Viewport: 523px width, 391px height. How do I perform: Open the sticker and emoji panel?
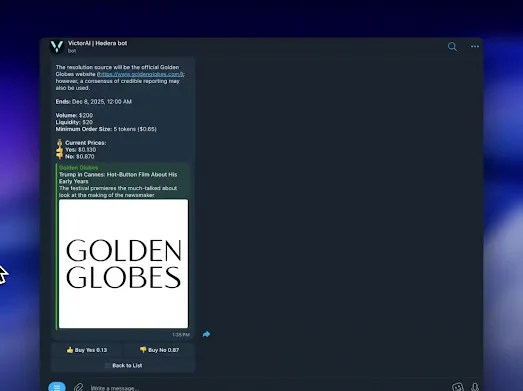[458, 387]
